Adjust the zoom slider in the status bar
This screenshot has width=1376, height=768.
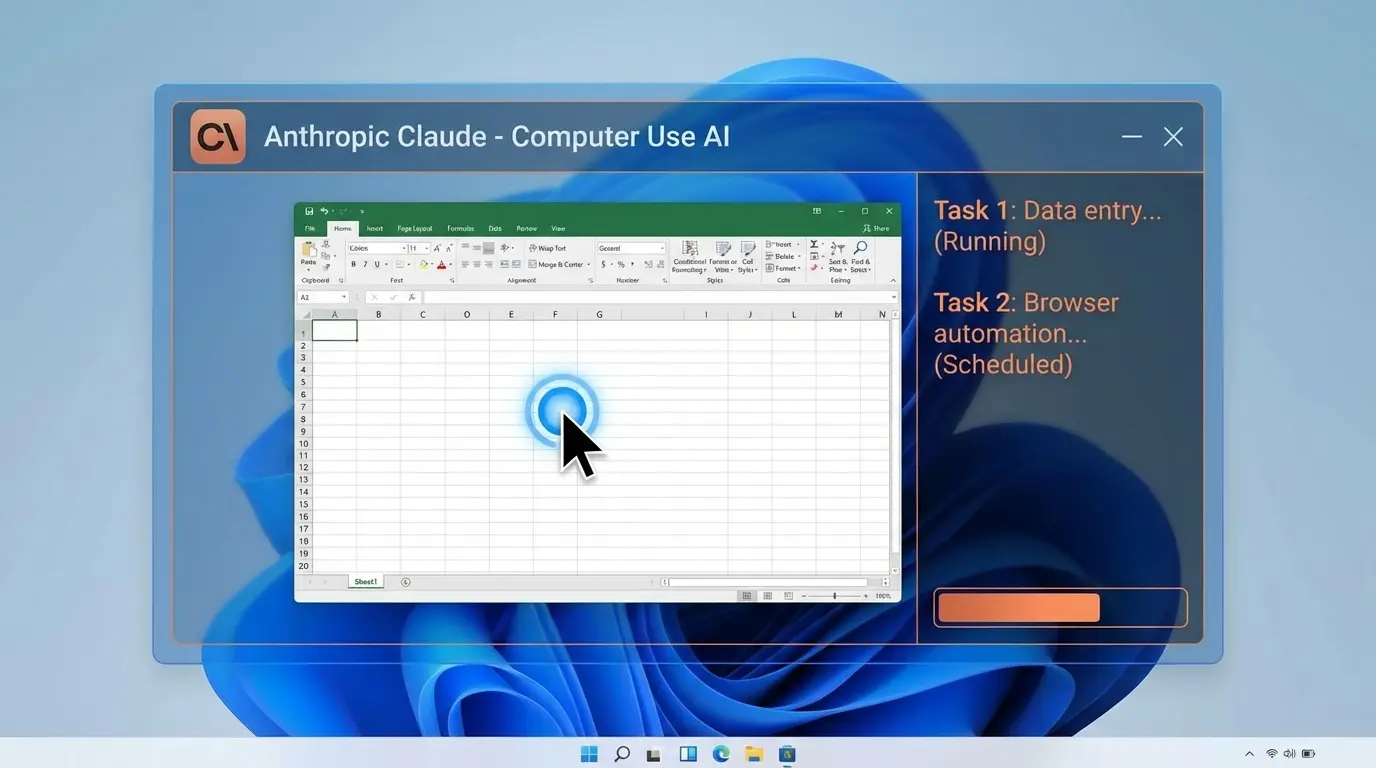pos(834,595)
